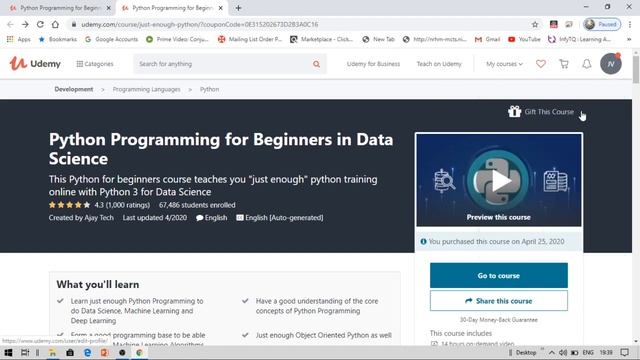Open New Tab bookmark
Viewport: 640px width, 360px height.
[x=379, y=39]
